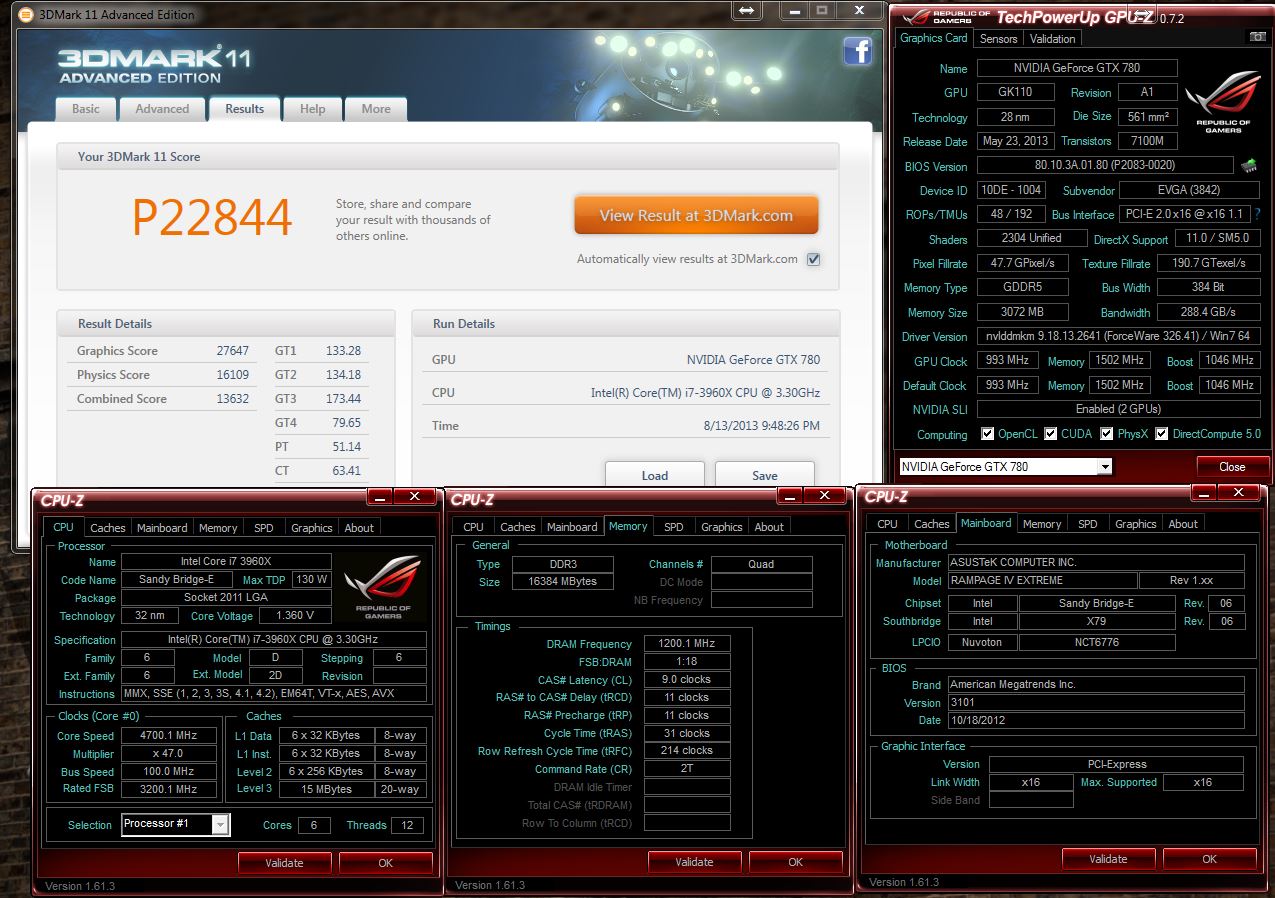Click the Facebook icon in 3DMark 11

(x=857, y=51)
